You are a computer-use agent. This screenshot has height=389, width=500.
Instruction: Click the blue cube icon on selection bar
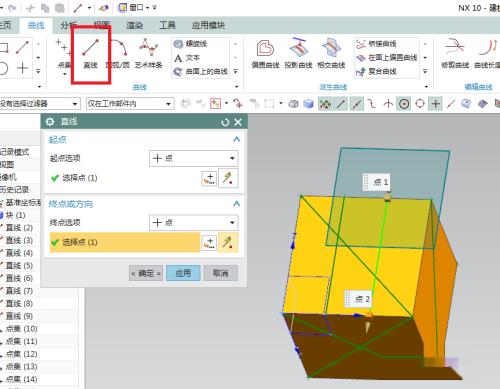308,104
